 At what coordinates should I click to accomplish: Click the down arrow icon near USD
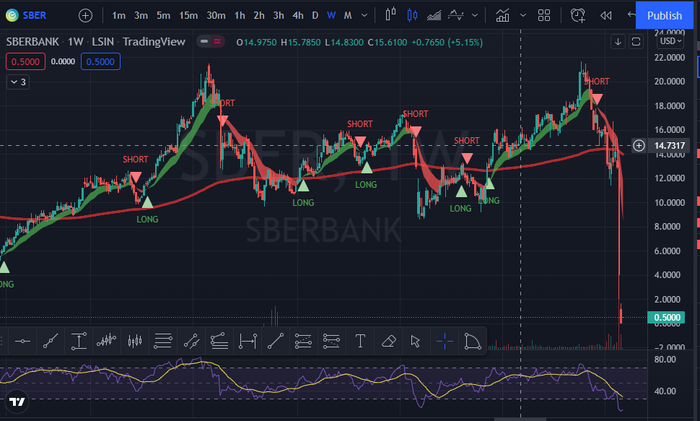[x=618, y=42]
